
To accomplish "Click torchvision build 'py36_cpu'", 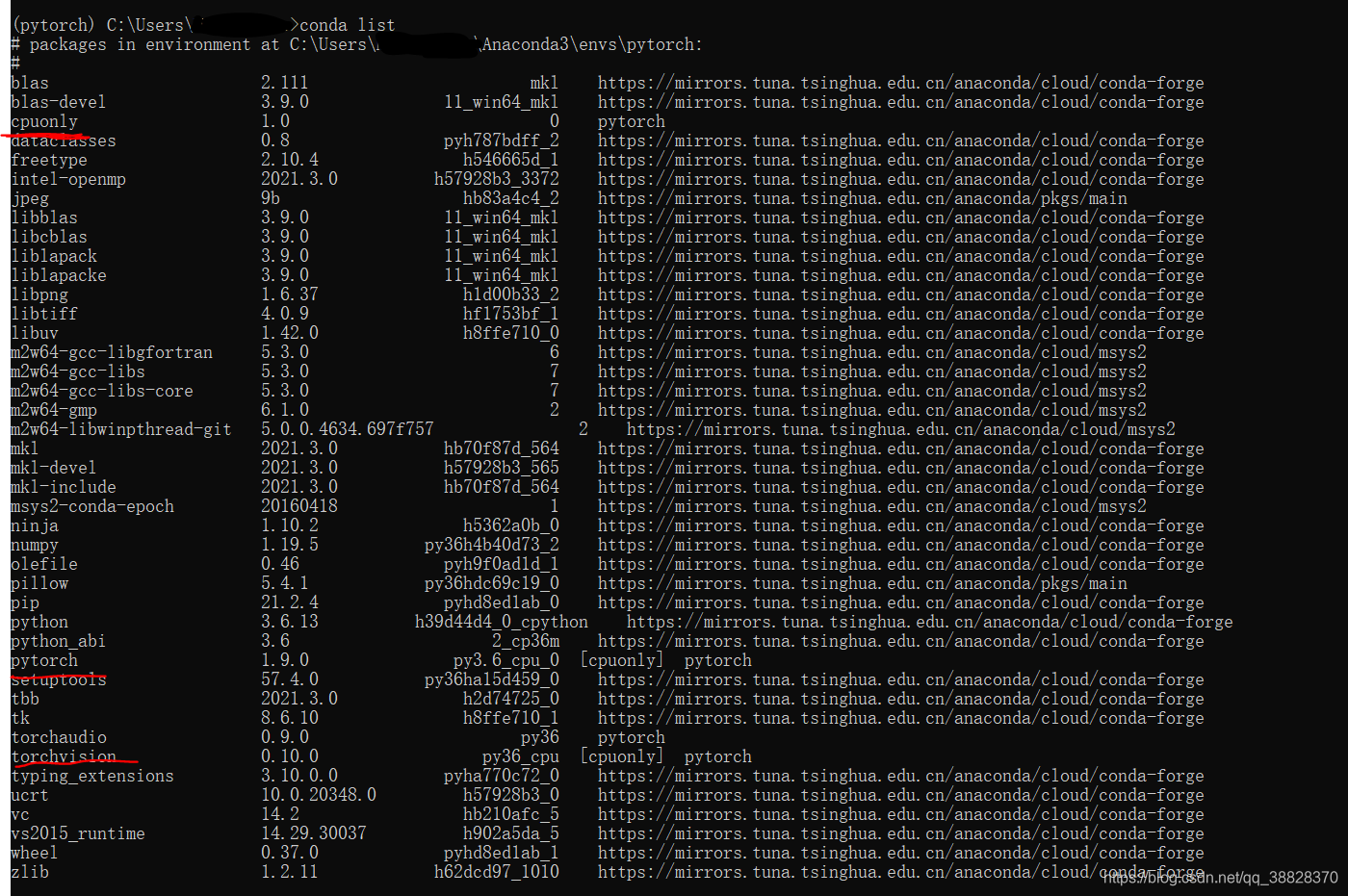I will [521, 756].
